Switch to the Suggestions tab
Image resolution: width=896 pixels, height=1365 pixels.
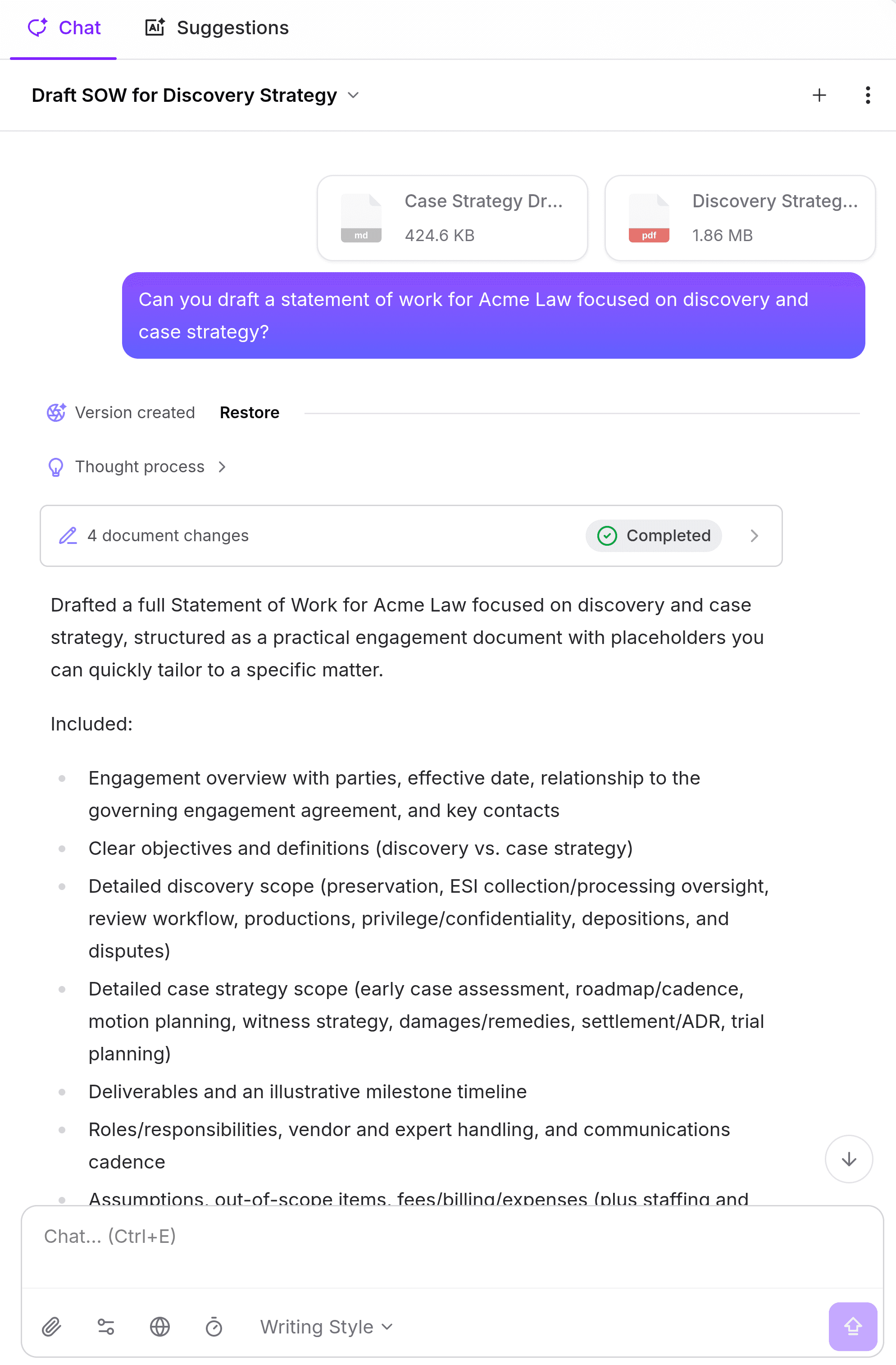pos(217,27)
